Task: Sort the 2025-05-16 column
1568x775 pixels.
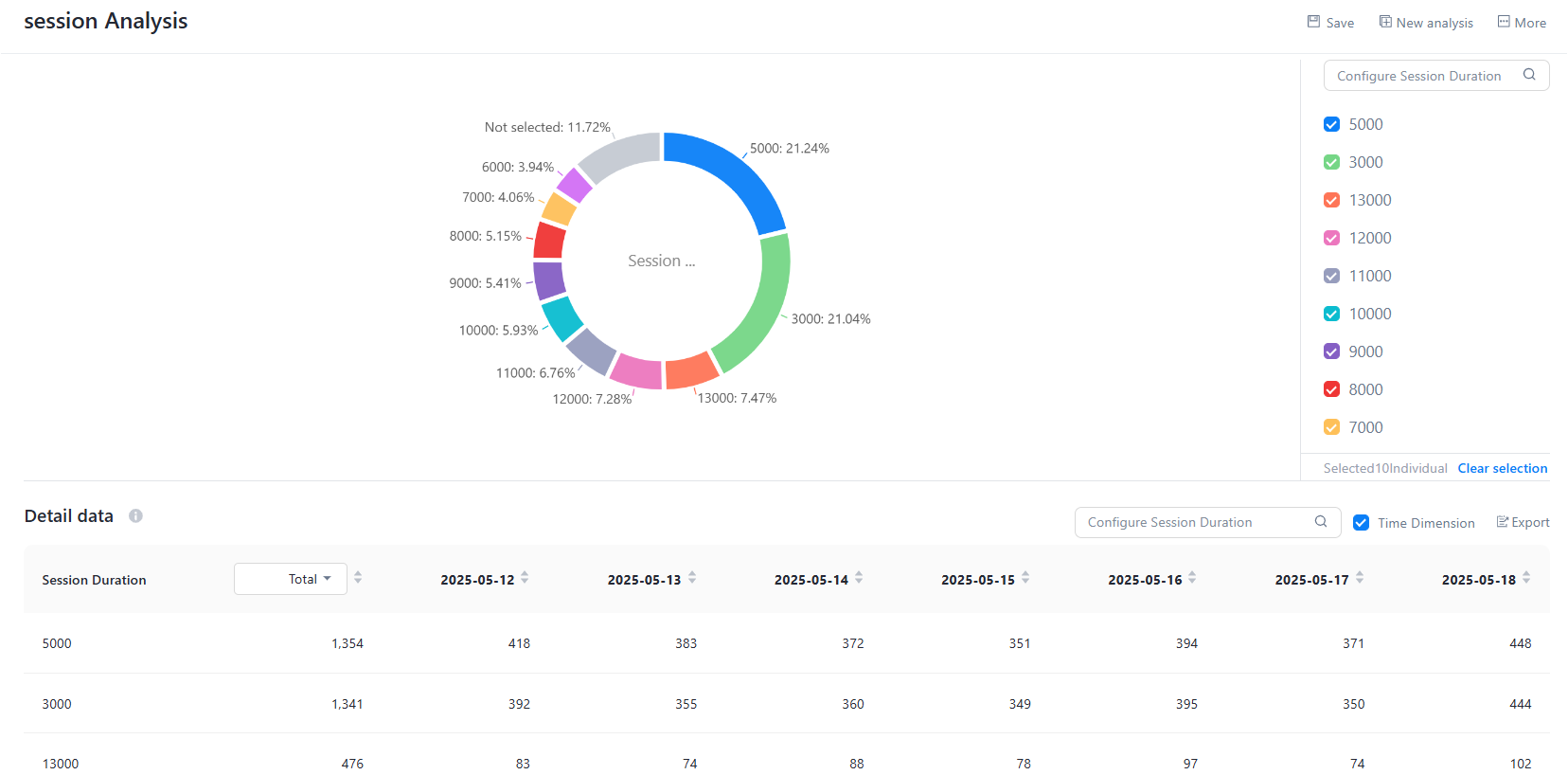Action: coord(1192,578)
